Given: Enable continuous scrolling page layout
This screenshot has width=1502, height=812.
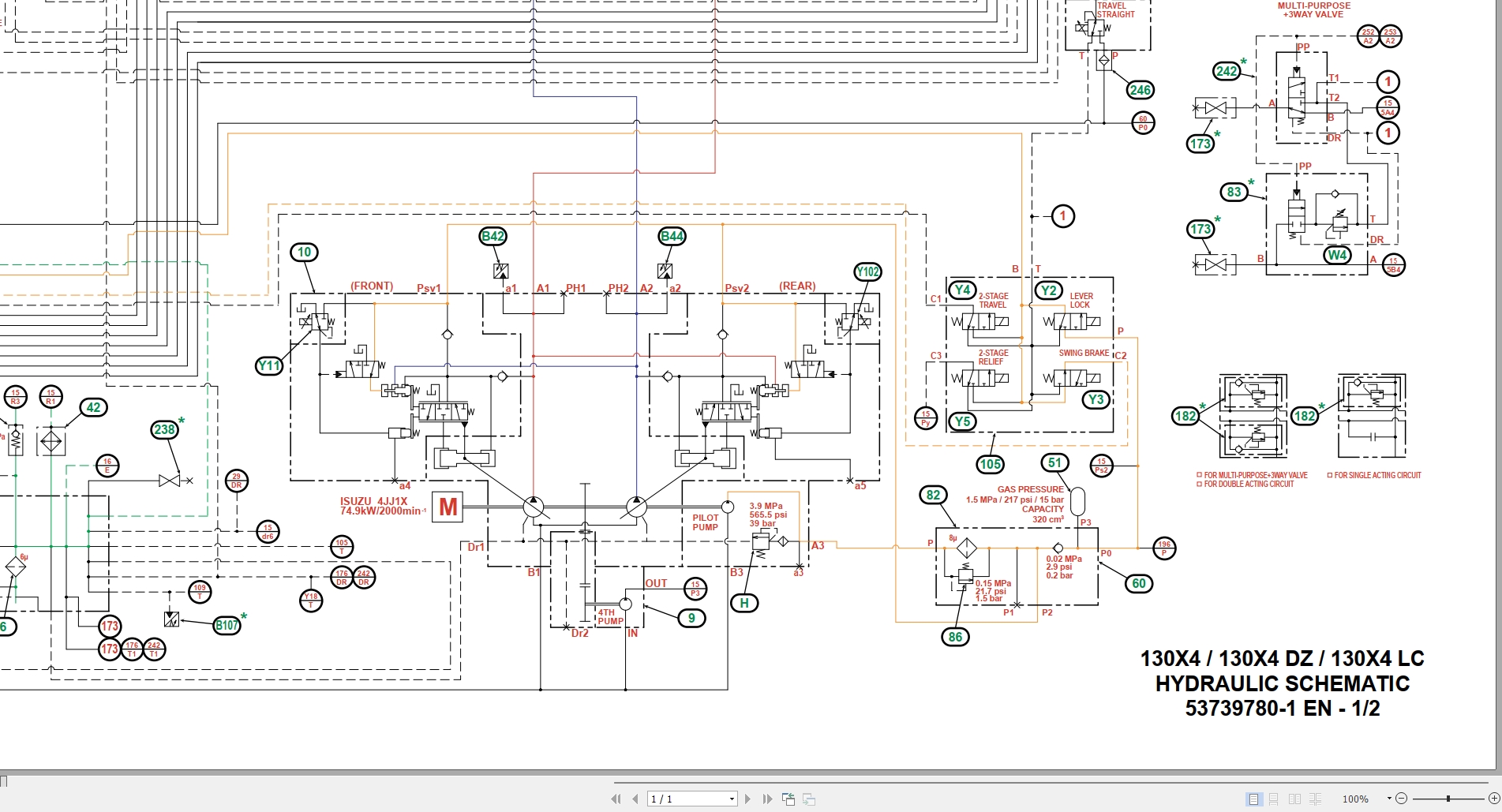Looking at the screenshot, I should click(x=1274, y=799).
